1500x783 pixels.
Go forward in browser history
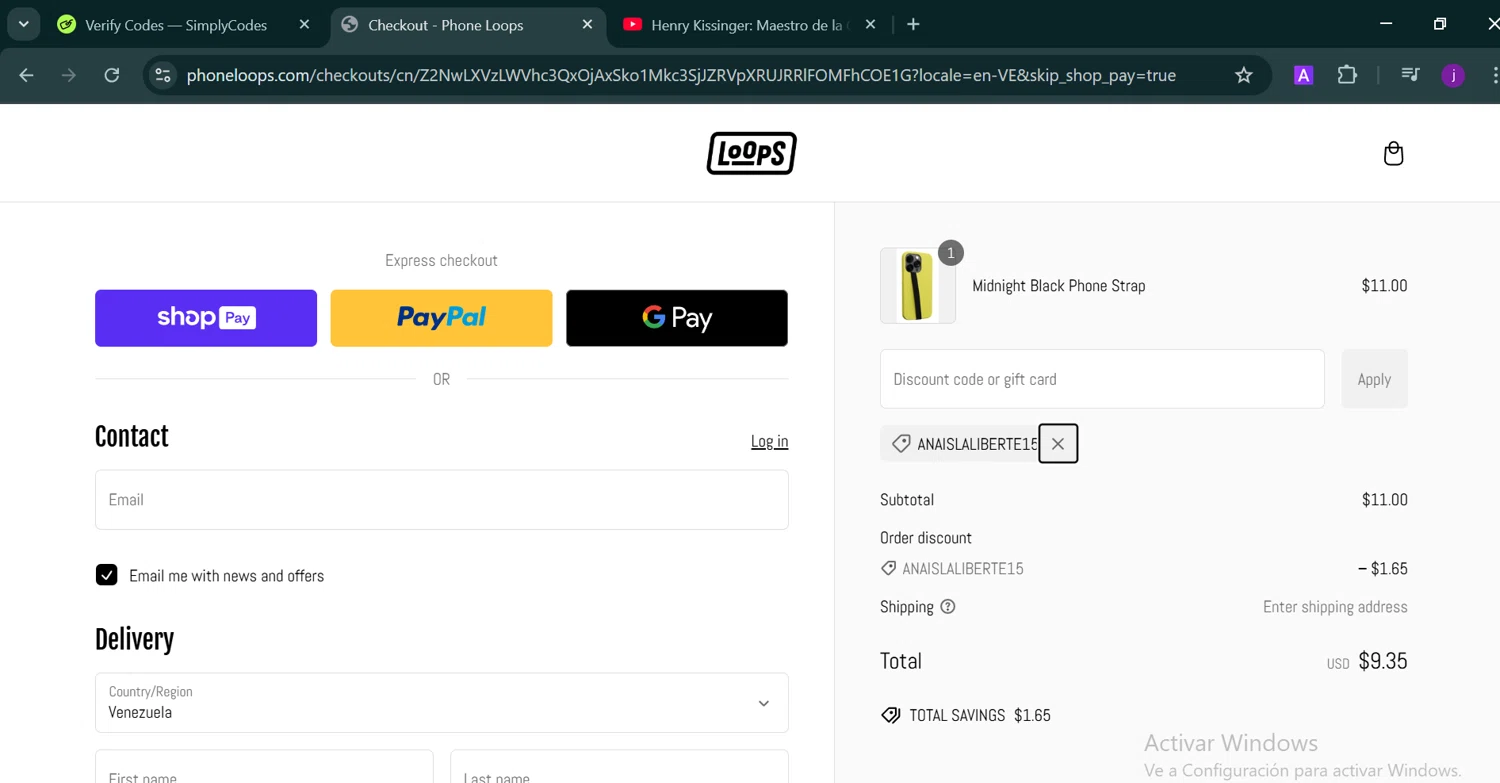[69, 75]
